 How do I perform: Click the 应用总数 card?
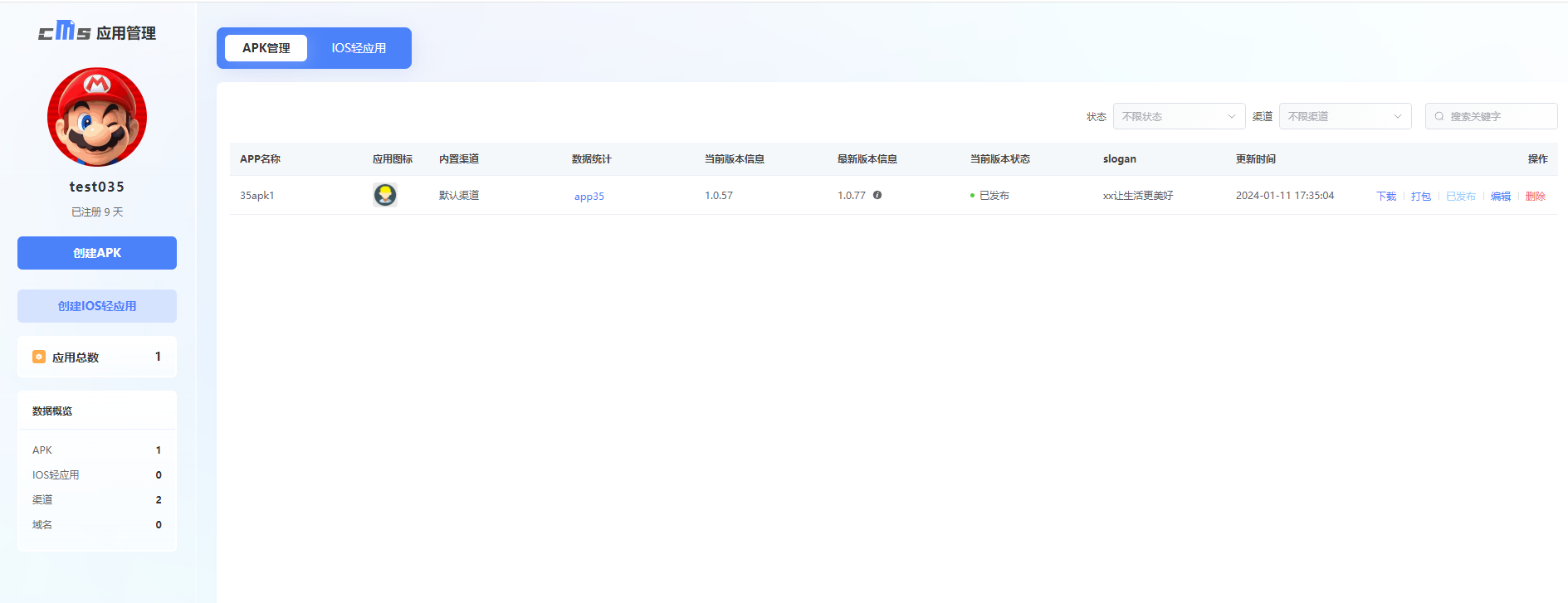[97, 357]
